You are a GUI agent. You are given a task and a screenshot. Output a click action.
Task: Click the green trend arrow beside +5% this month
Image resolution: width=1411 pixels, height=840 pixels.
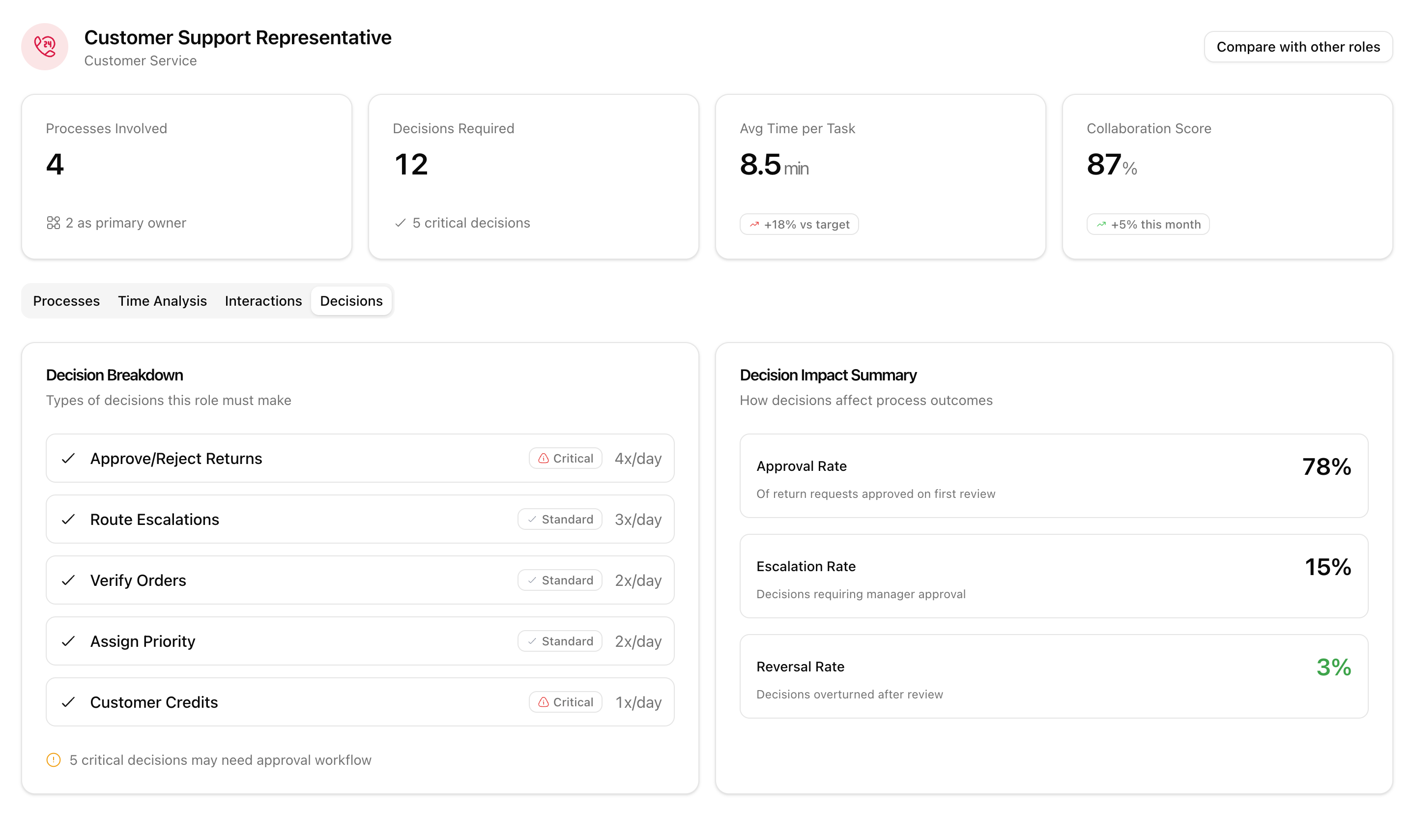tap(1101, 225)
